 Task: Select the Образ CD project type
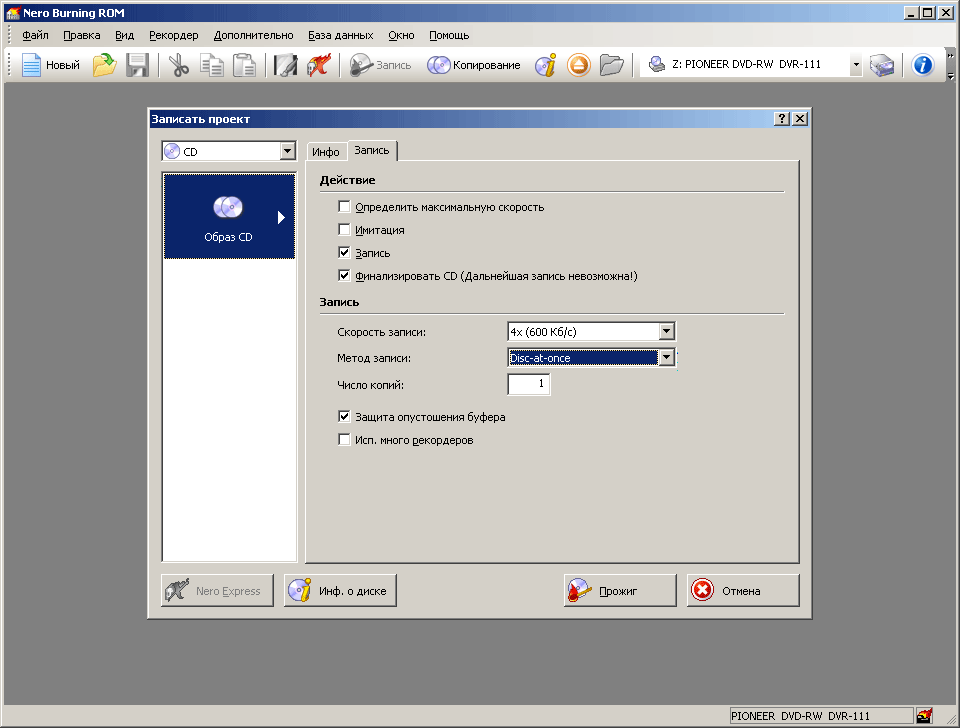(229, 217)
